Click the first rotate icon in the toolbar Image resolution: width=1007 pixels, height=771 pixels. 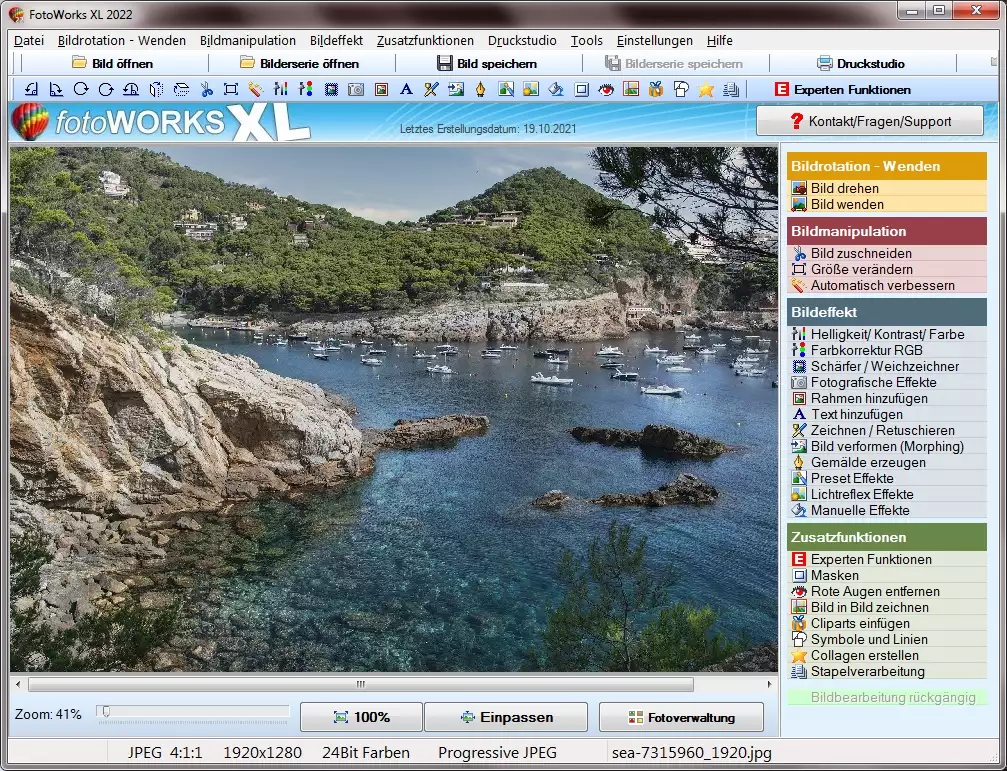pos(31,89)
